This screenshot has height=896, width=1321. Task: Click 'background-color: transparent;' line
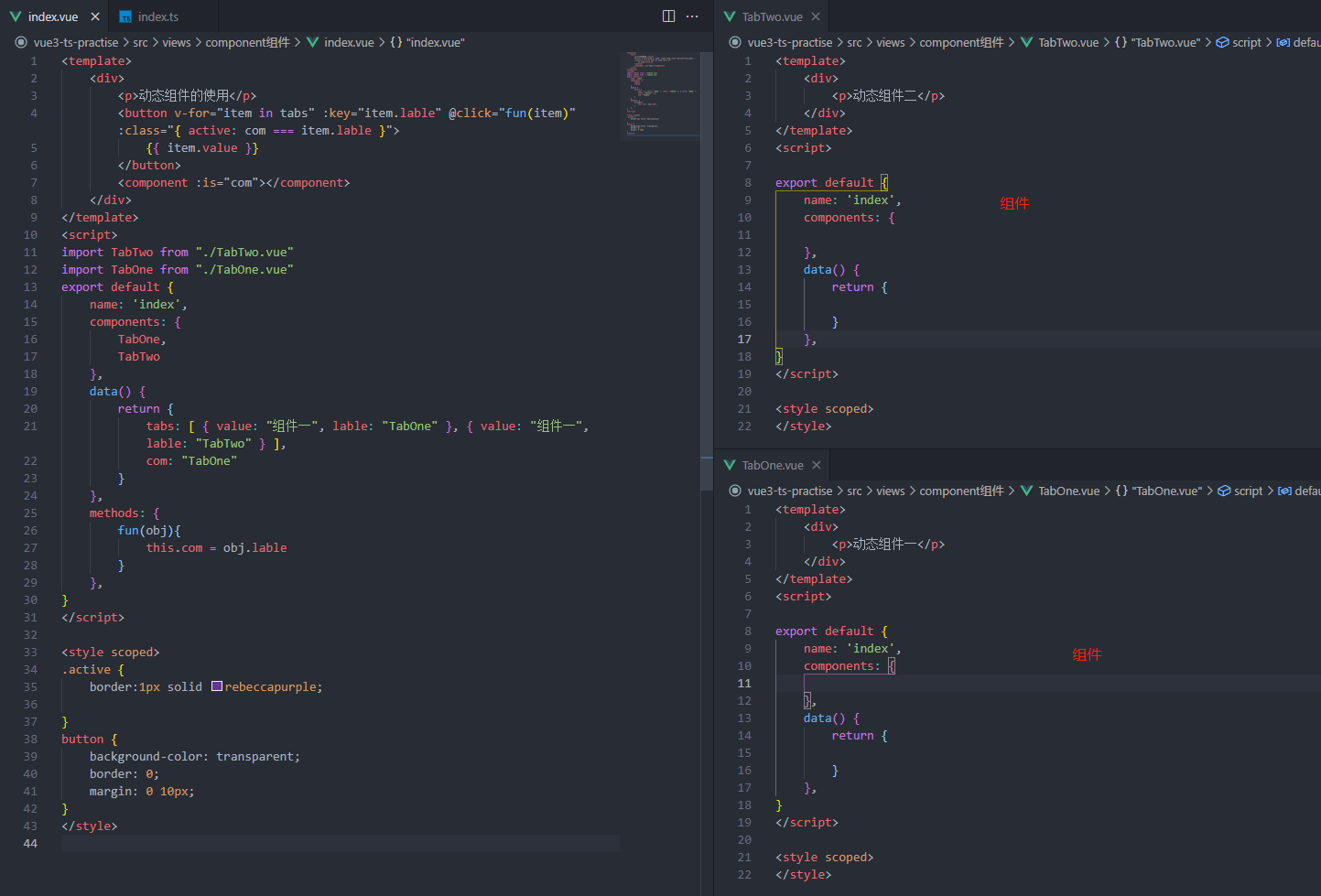tap(194, 756)
